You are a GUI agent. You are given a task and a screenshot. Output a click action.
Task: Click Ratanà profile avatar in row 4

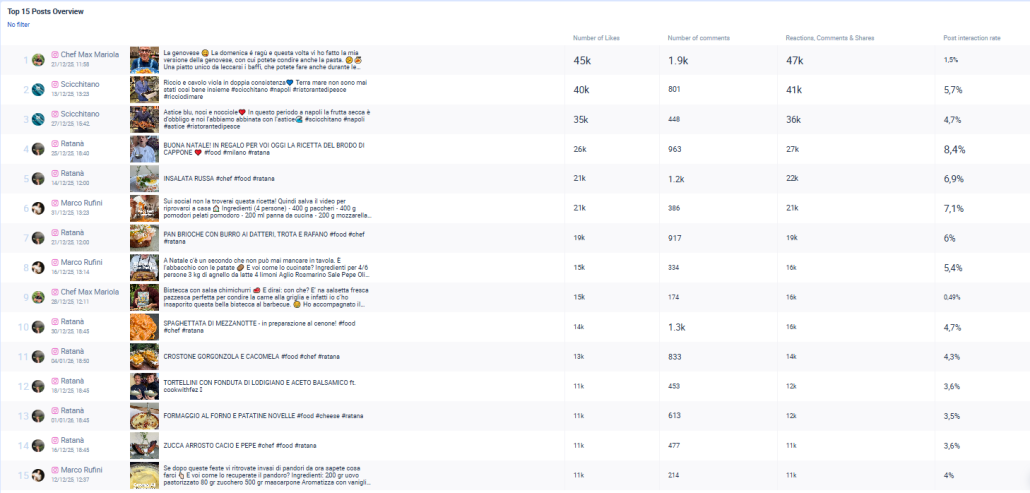(x=39, y=149)
